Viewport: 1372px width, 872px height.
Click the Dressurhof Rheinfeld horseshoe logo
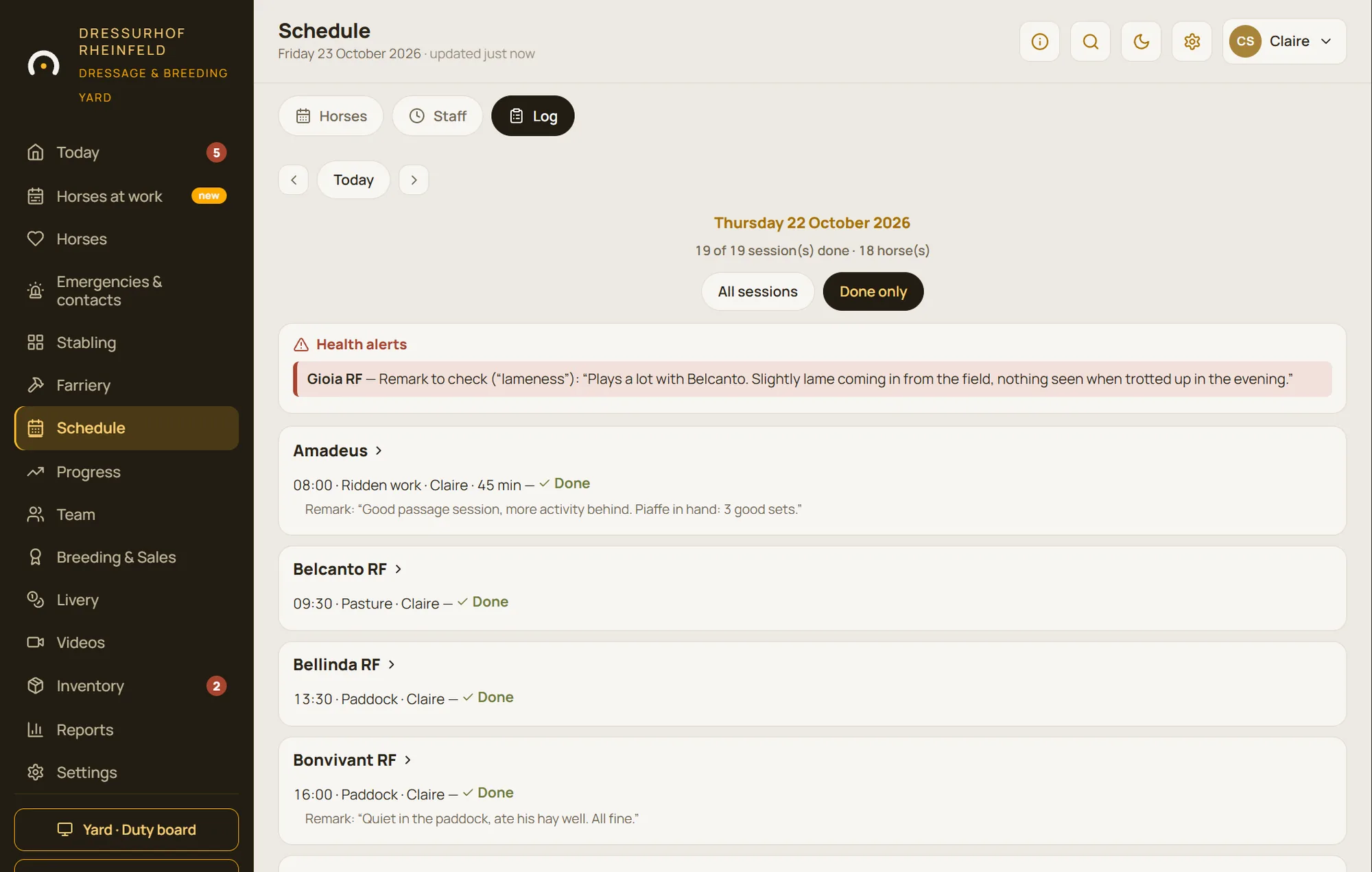coord(43,64)
